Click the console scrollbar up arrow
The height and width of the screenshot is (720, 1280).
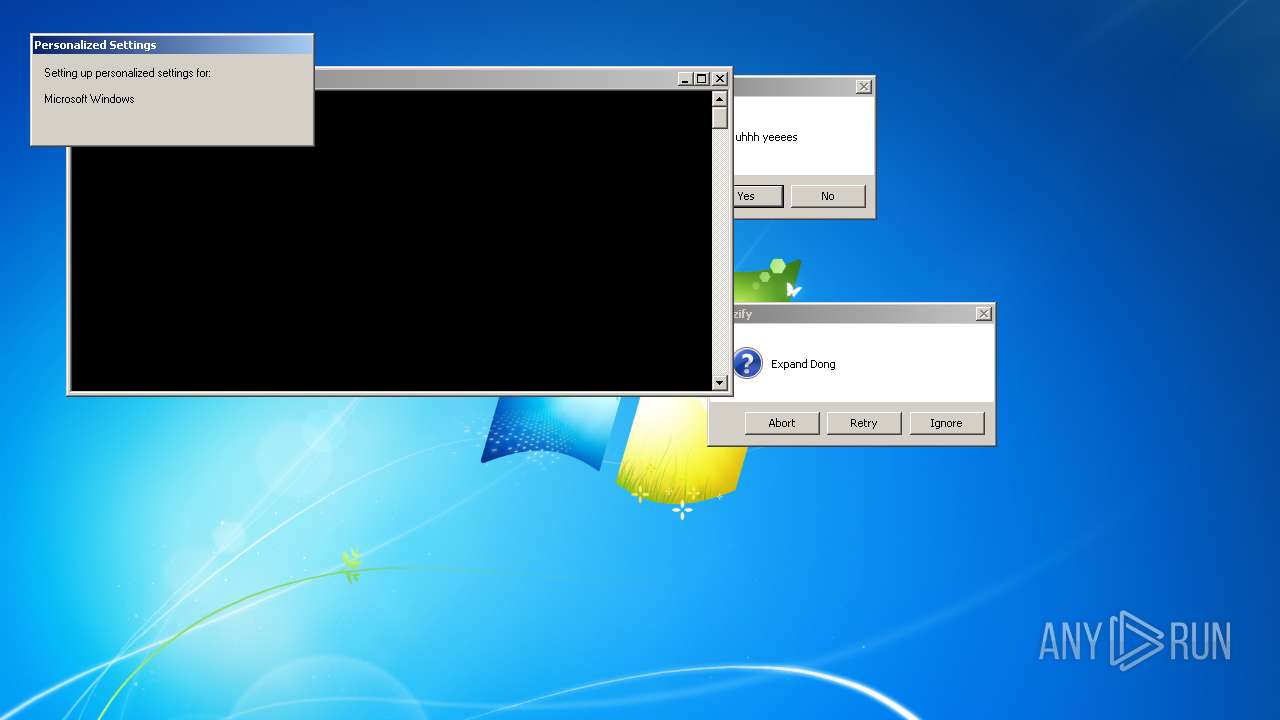point(719,99)
